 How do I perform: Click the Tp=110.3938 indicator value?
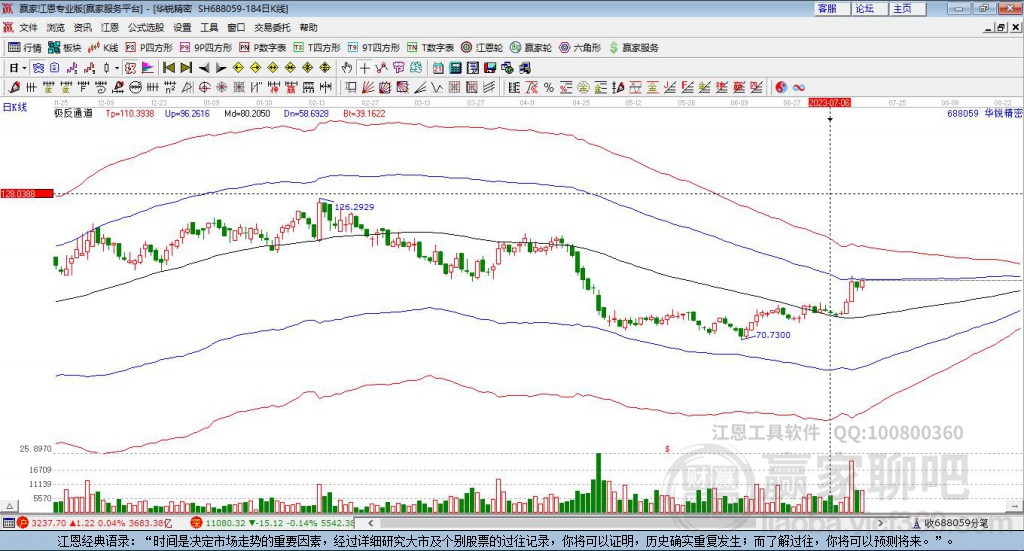coord(130,114)
